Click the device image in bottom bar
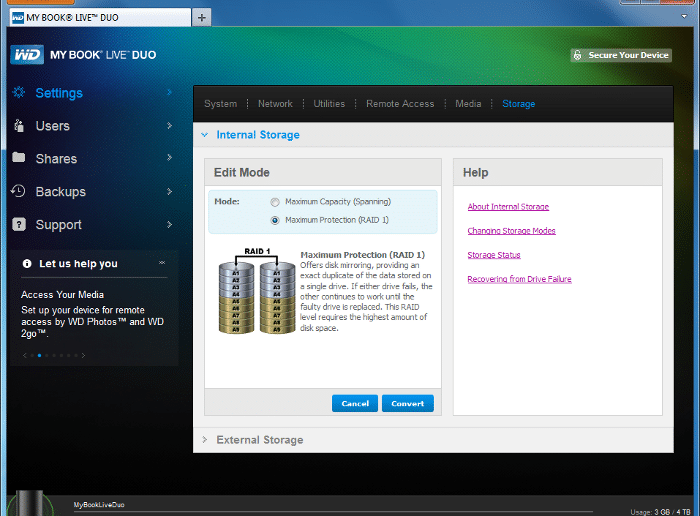This screenshot has width=700, height=516. 31,503
